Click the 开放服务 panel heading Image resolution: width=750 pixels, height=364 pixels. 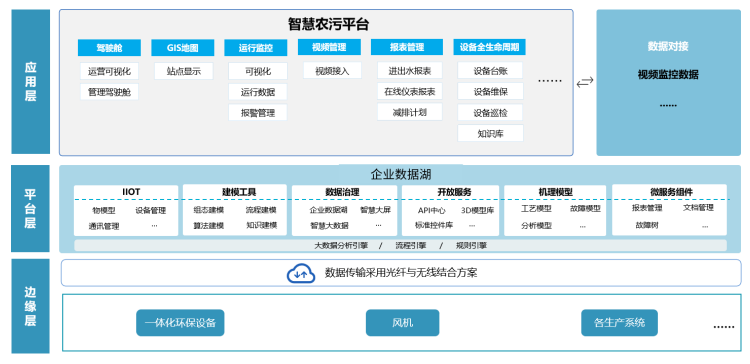454,192
